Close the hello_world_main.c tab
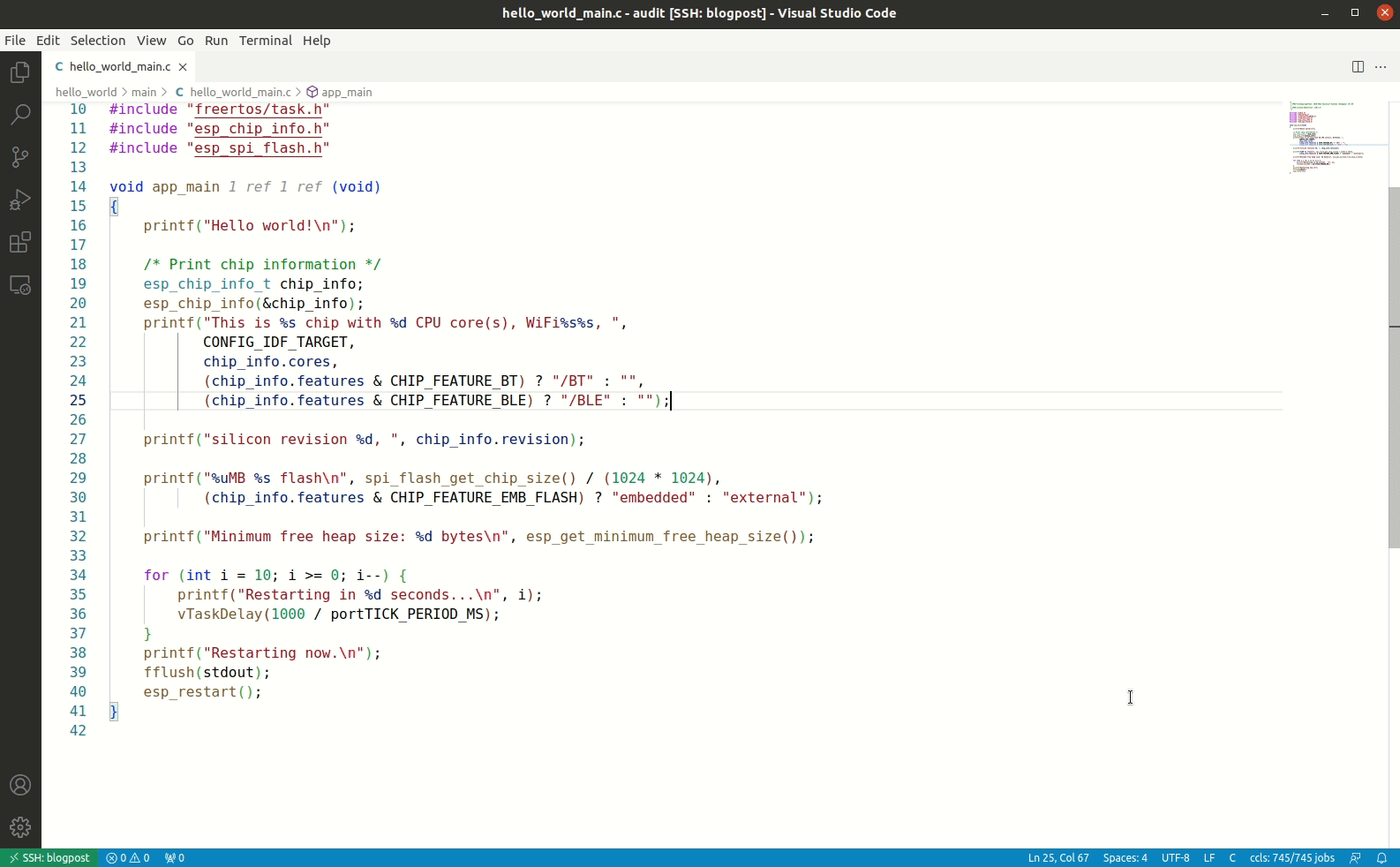The image size is (1400, 867). tap(183, 67)
